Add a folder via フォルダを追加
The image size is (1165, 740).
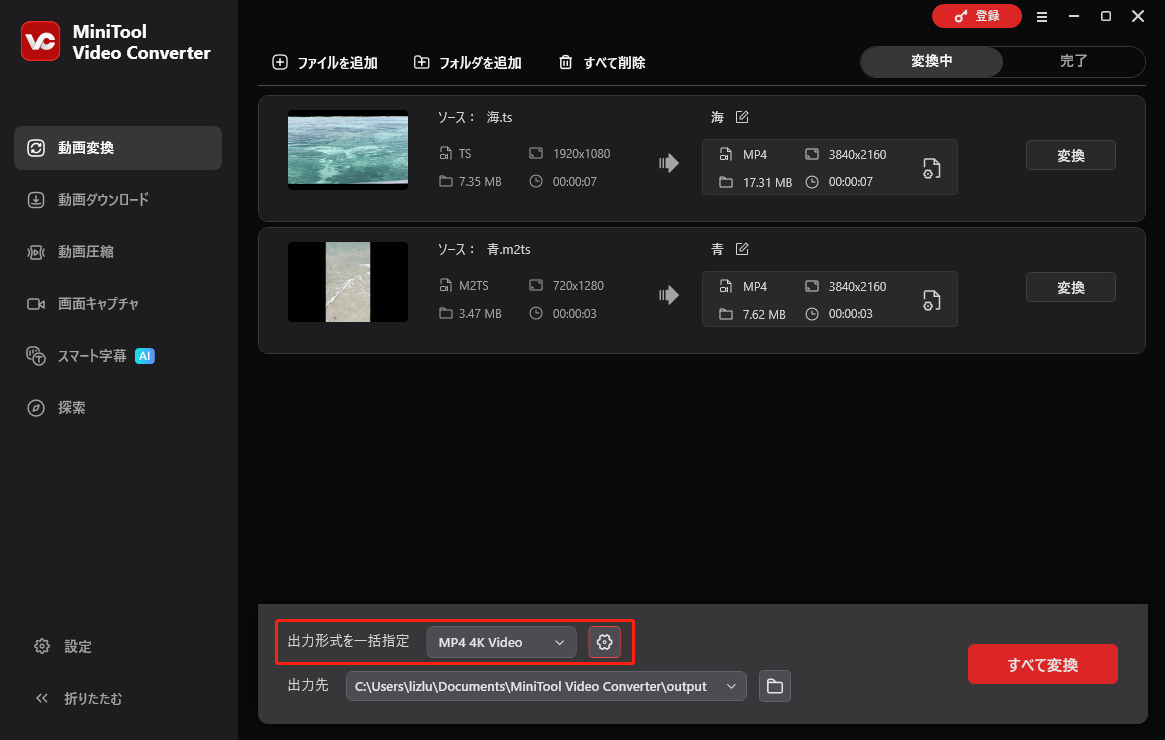(x=466, y=62)
